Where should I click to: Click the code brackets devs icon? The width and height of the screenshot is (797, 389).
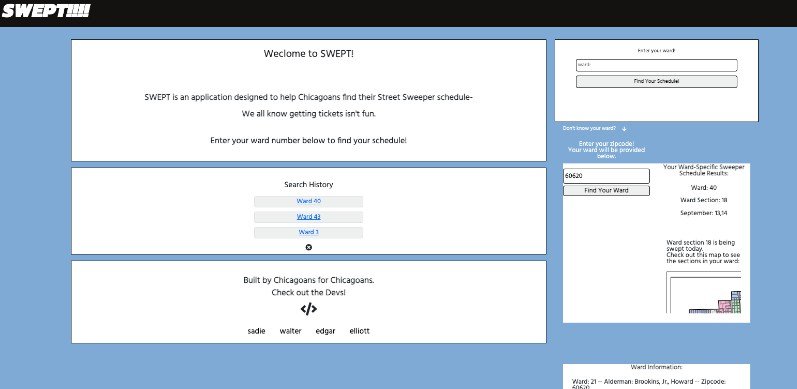click(309, 309)
